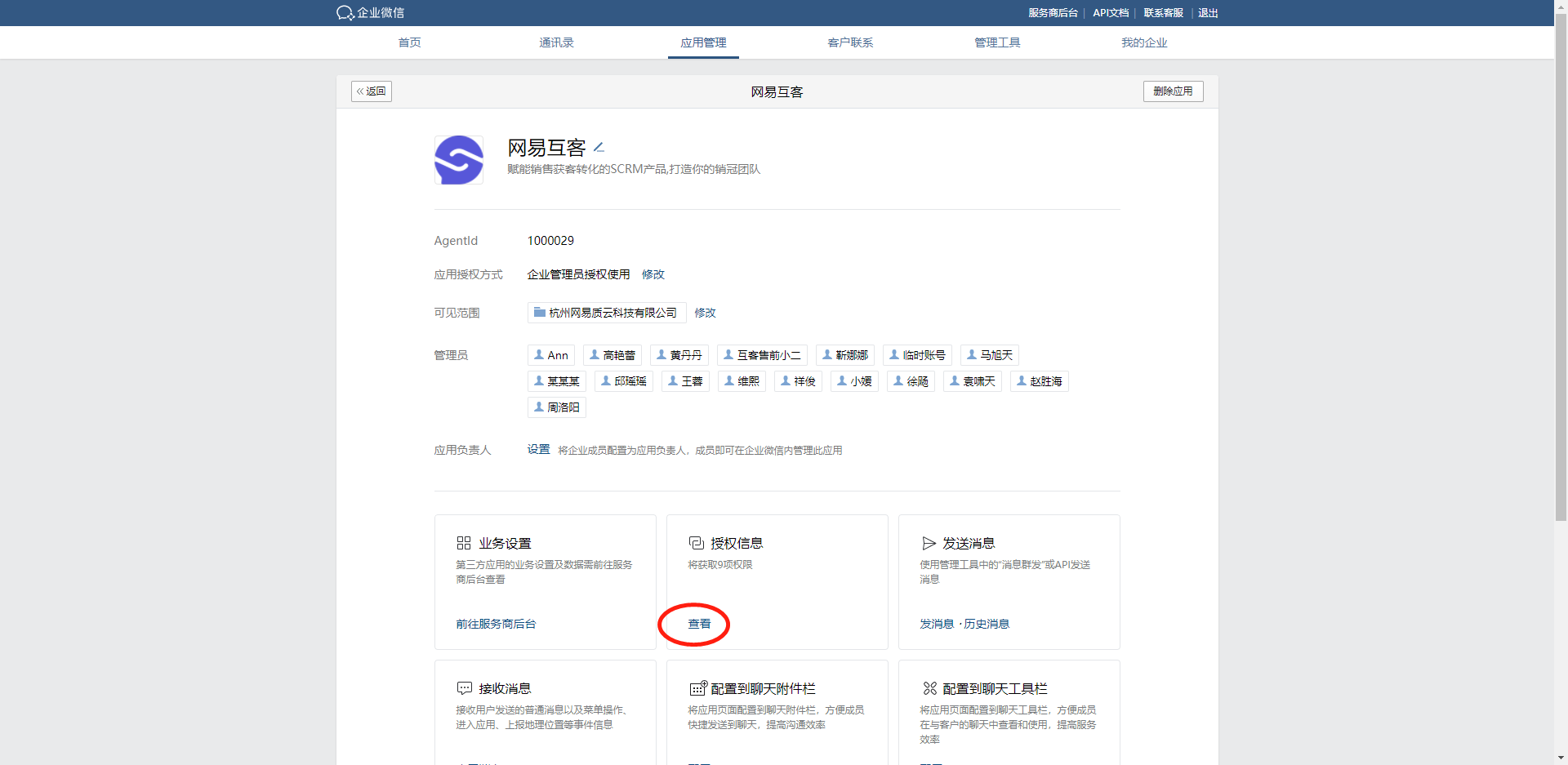
Task: Click the 网易互客 app logo
Action: (459, 160)
